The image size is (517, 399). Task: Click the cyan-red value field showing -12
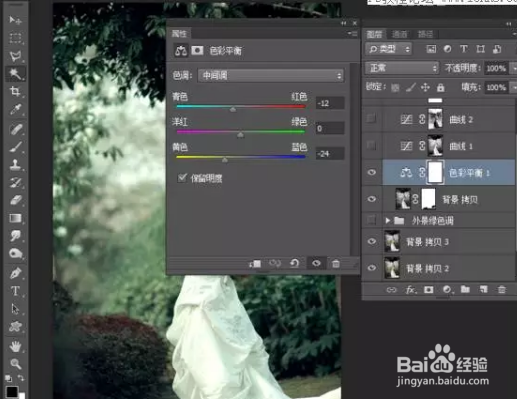coord(330,103)
